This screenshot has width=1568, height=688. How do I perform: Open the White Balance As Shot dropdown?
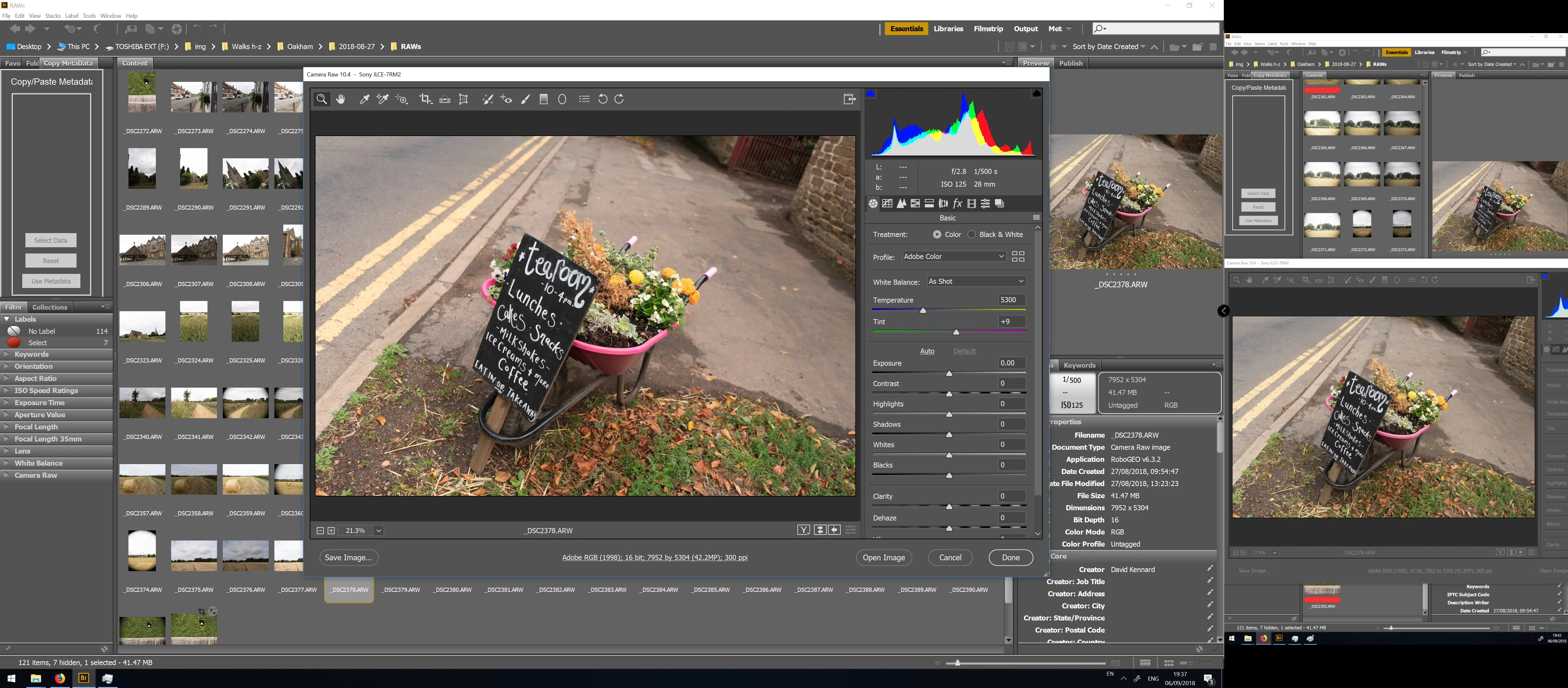pyautogui.click(x=976, y=282)
